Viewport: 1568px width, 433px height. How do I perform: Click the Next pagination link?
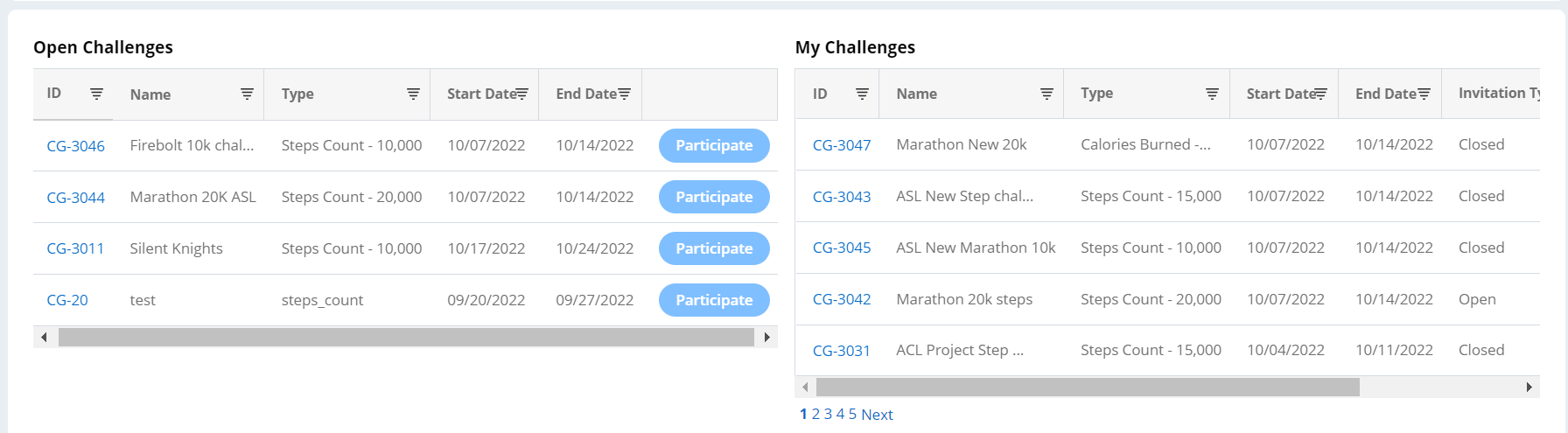[877, 415]
